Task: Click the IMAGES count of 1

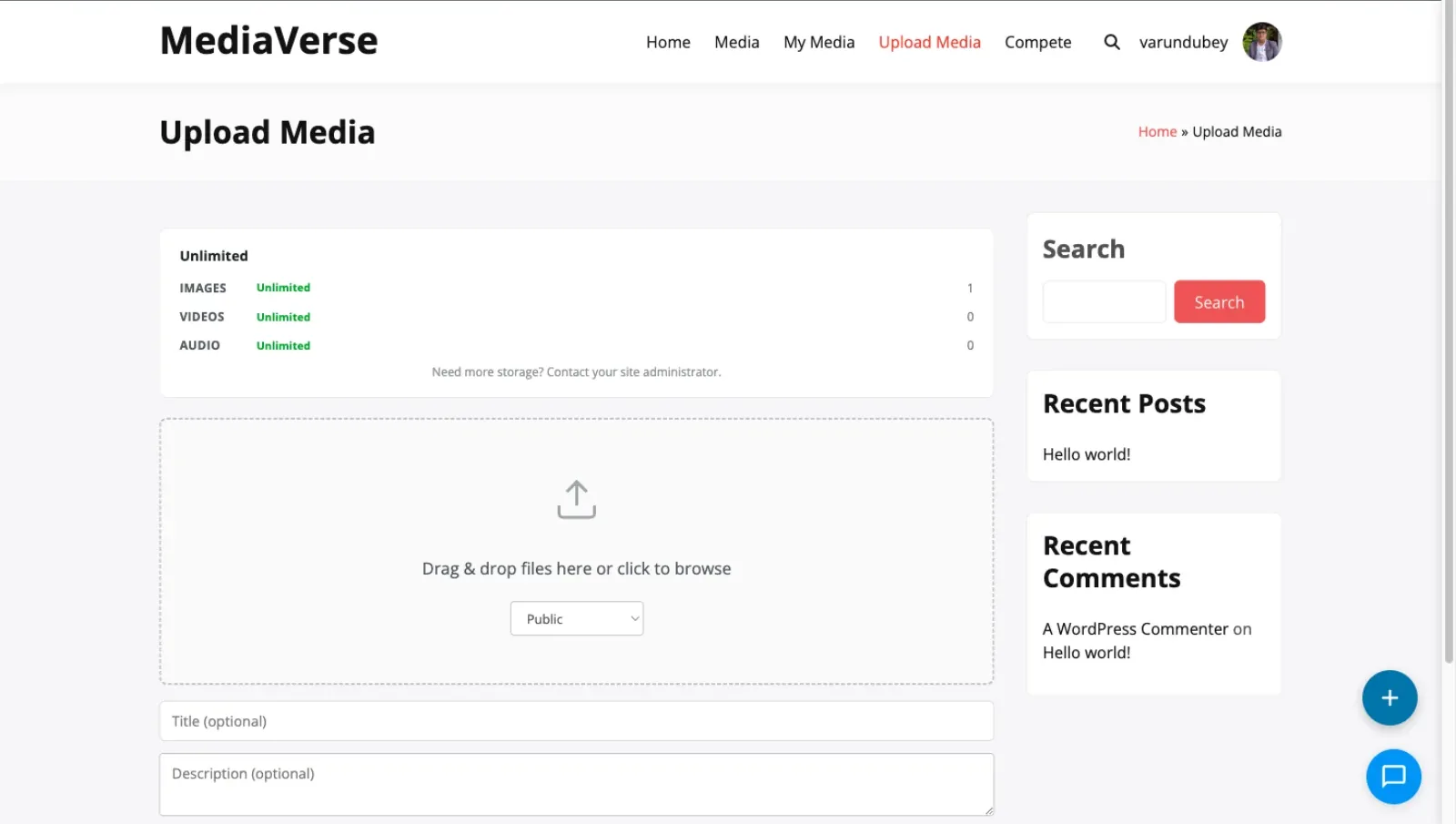Action: point(970,288)
